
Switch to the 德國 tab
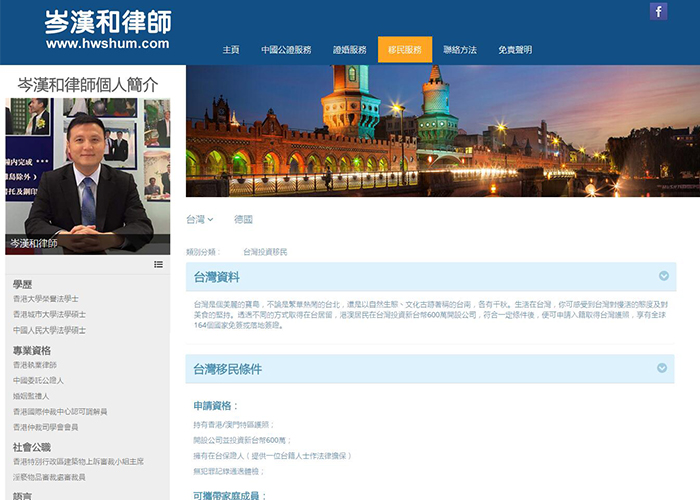pyautogui.click(x=243, y=219)
